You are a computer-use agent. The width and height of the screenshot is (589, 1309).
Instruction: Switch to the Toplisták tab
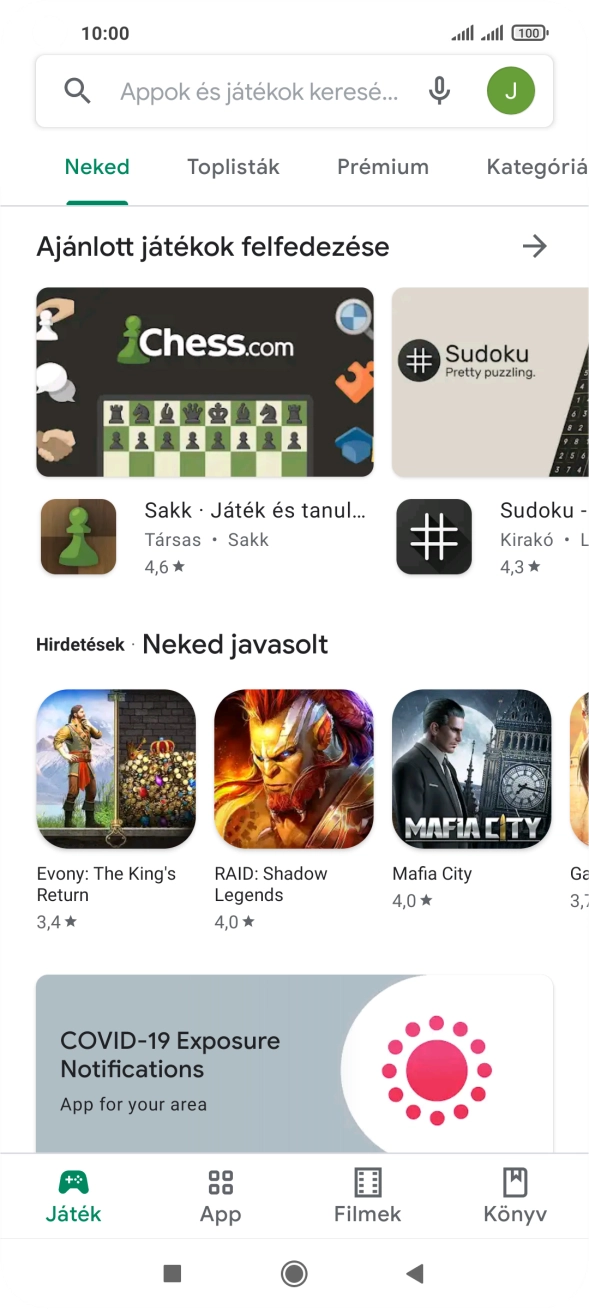[x=233, y=167]
